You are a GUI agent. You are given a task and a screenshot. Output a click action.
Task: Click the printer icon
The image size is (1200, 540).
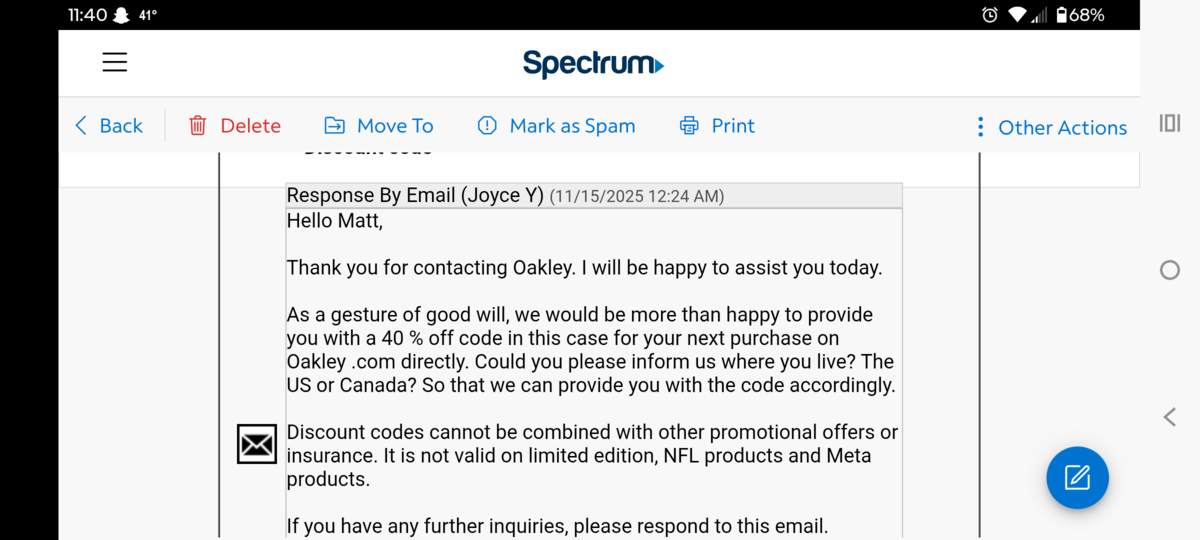[689, 126]
